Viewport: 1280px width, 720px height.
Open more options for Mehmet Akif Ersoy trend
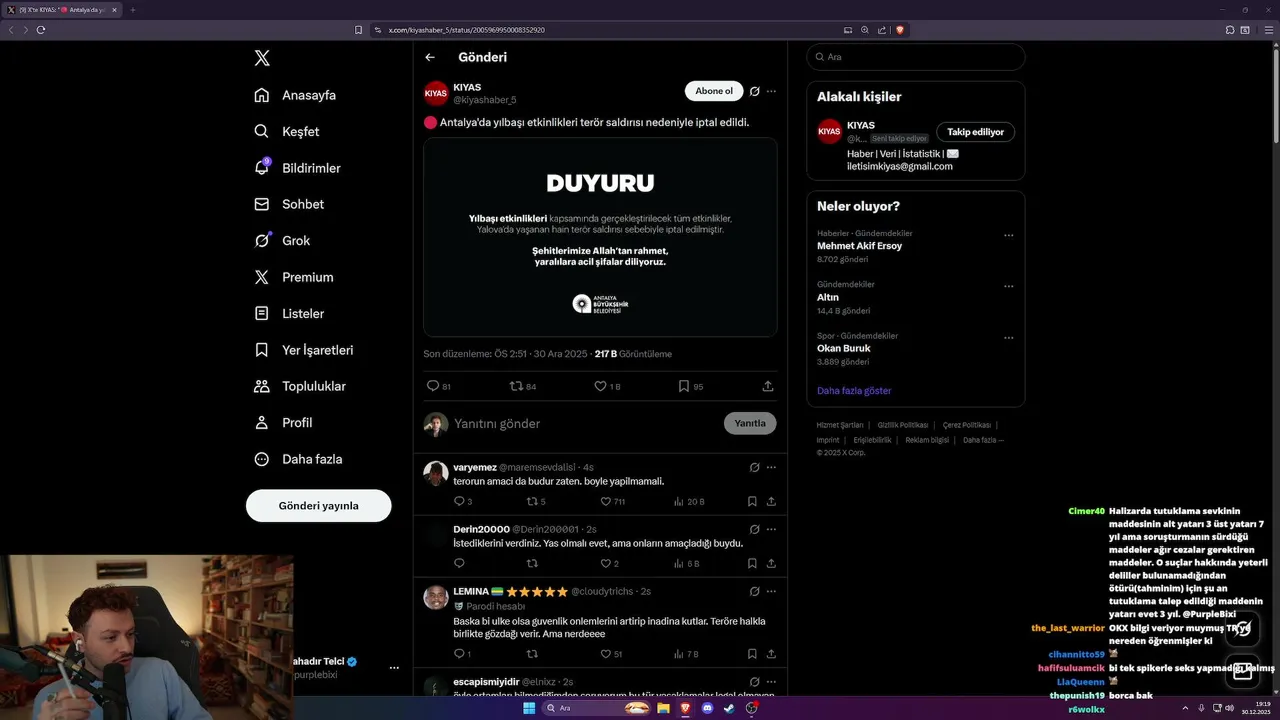point(1008,235)
